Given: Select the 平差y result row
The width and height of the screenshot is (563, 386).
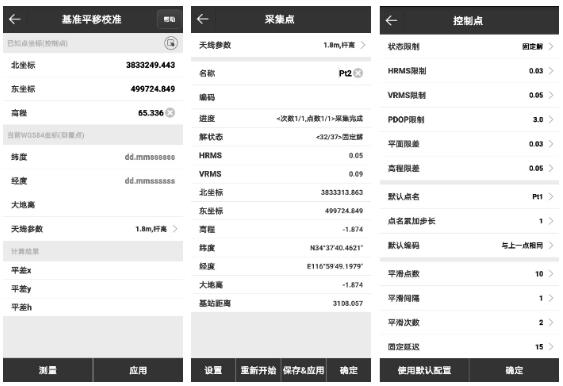Looking at the screenshot, I should (93, 289).
